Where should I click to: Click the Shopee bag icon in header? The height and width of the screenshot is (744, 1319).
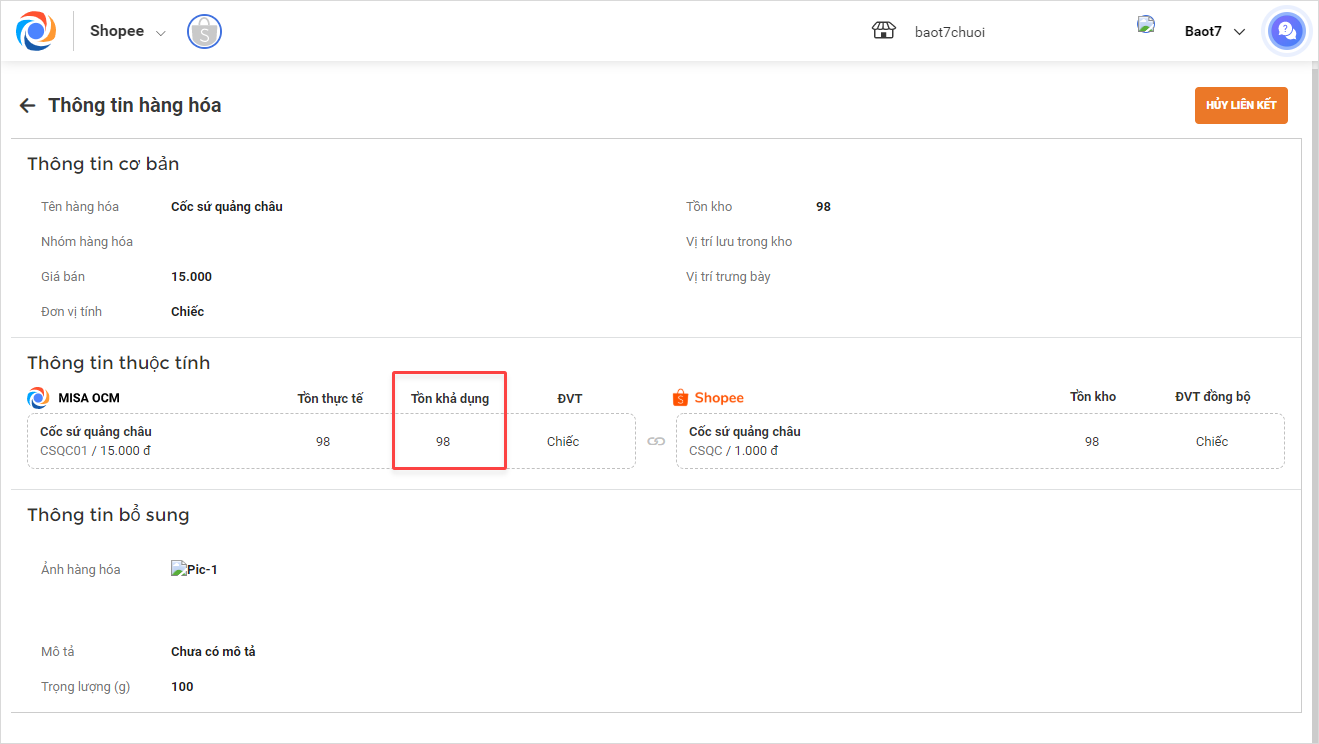(205, 31)
